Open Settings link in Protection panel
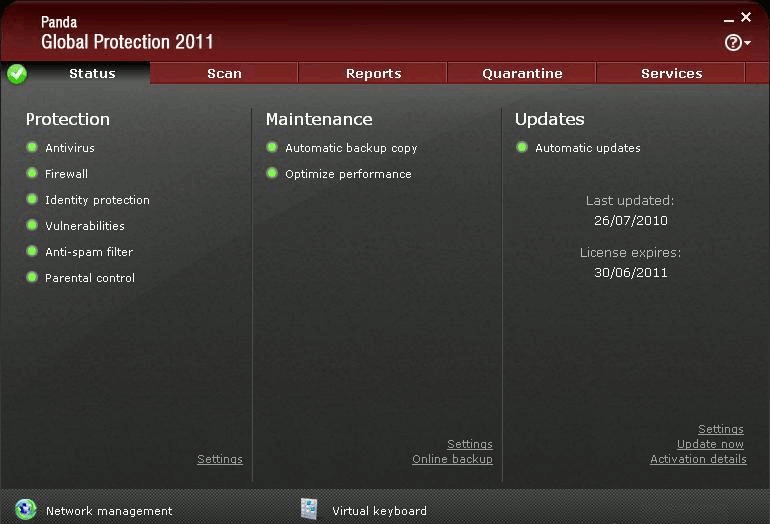The width and height of the screenshot is (770, 524). coord(220,459)
